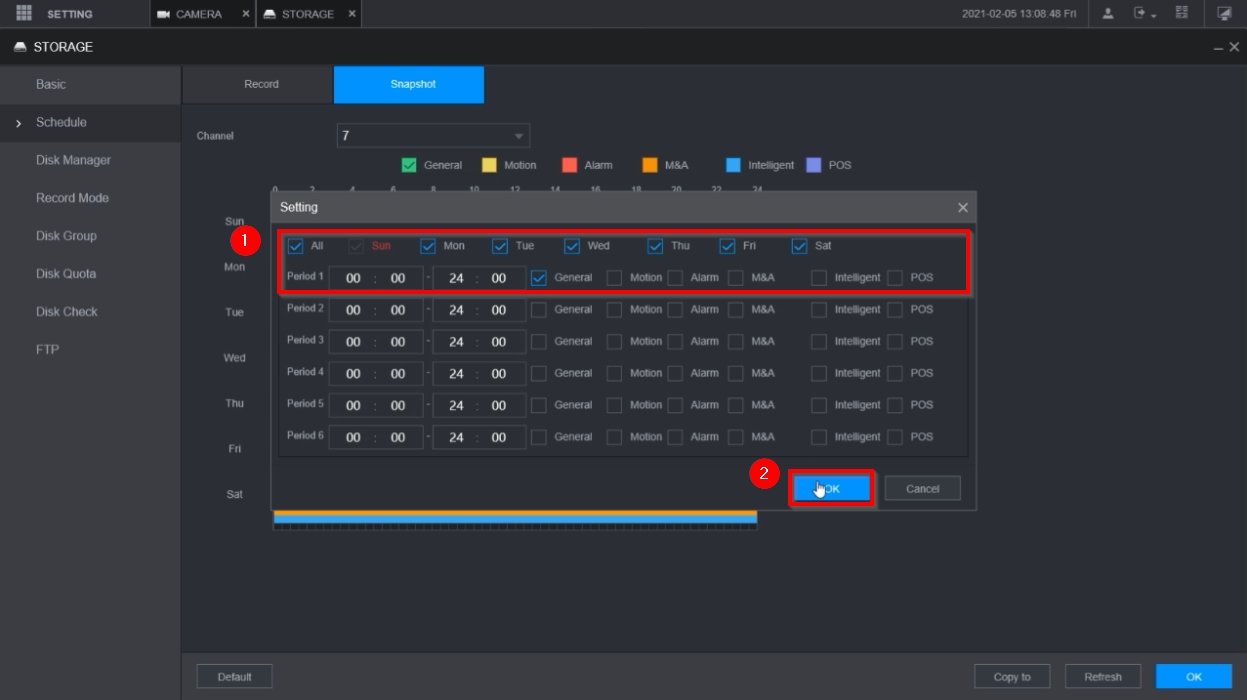Toggle the Wed day checkbox
1247x700 pixels.
click(x=572, y=246)
